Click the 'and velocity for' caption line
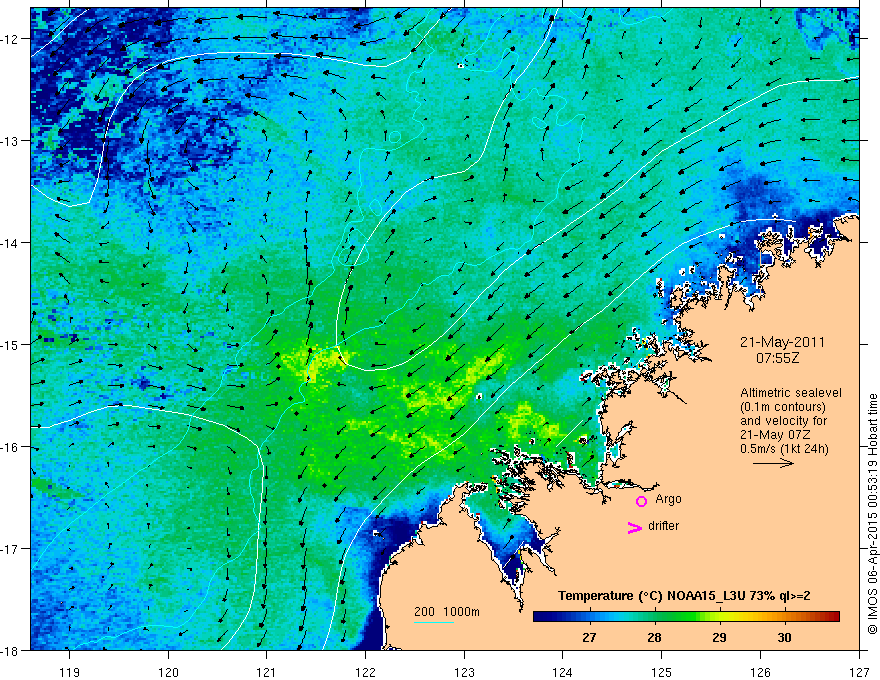880x680 pixels. pos(783,421)
